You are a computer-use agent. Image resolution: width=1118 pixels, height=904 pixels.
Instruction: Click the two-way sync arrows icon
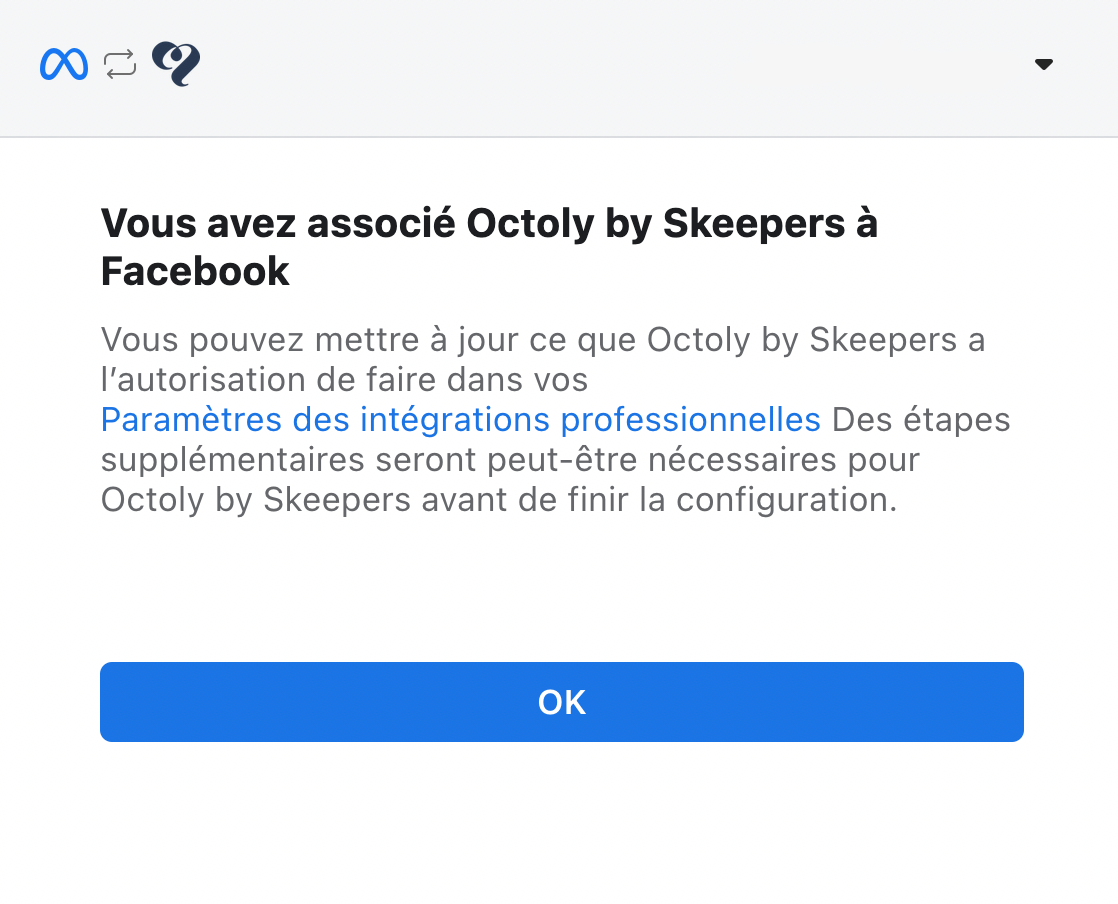pos(120,65)
